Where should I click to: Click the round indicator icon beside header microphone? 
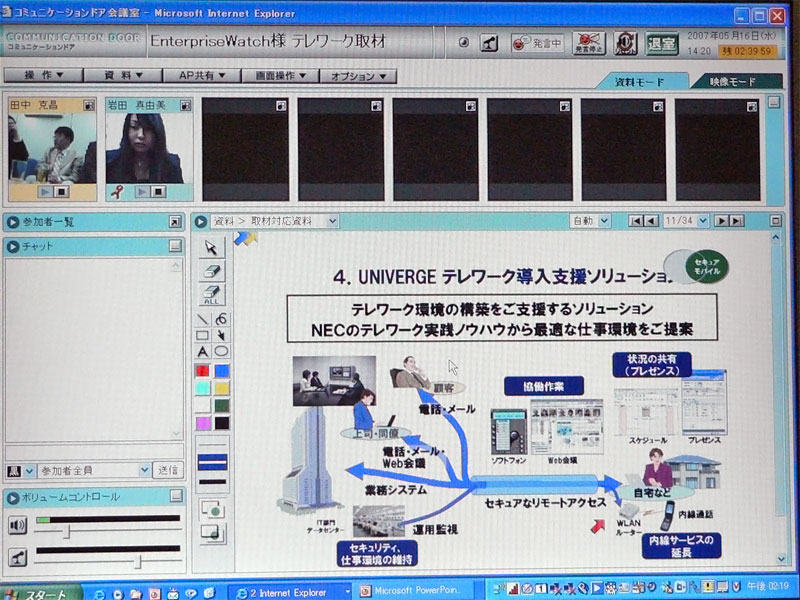(x=464, y=43)
